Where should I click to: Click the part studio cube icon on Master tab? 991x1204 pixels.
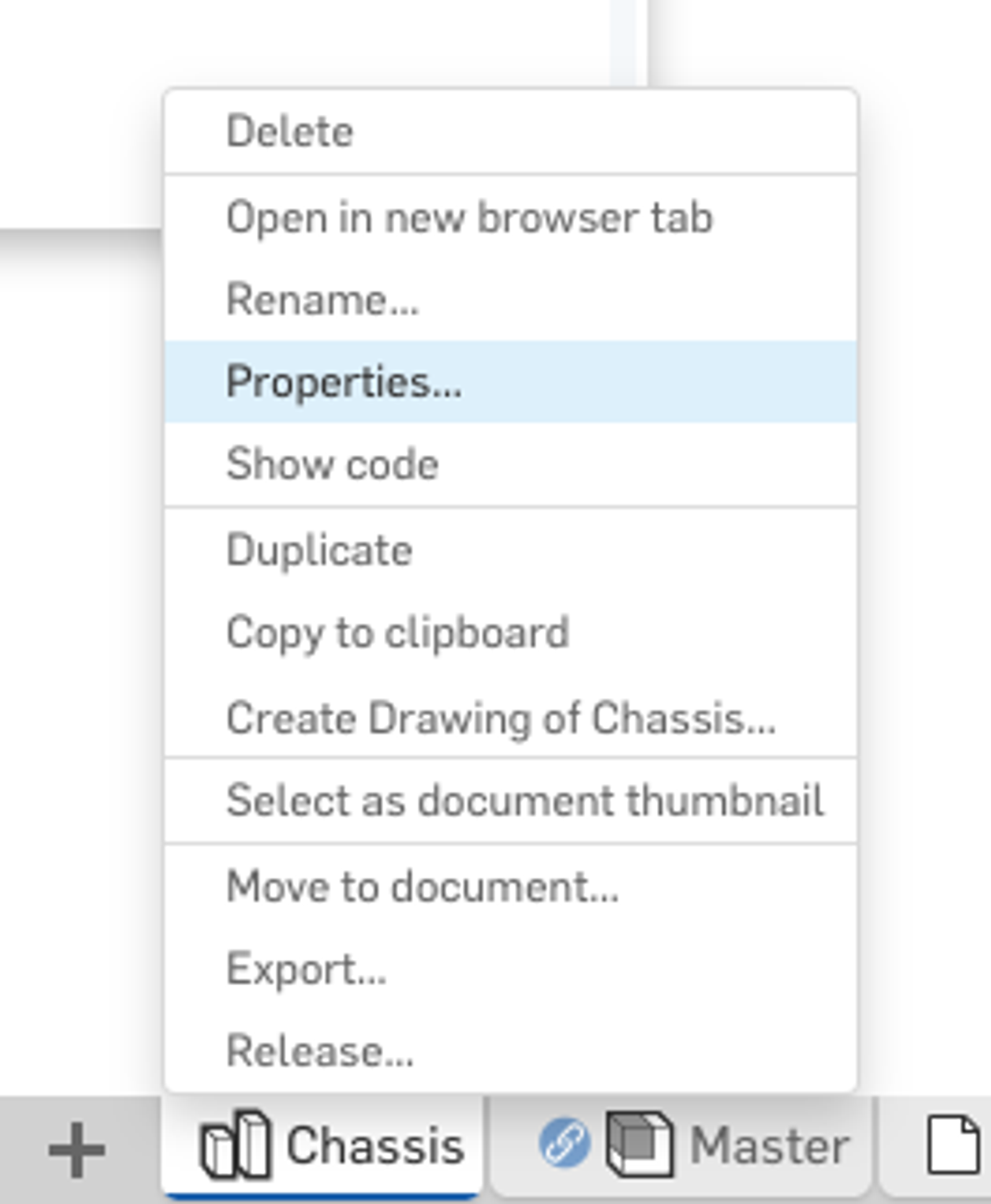(x=639, y=1146)
